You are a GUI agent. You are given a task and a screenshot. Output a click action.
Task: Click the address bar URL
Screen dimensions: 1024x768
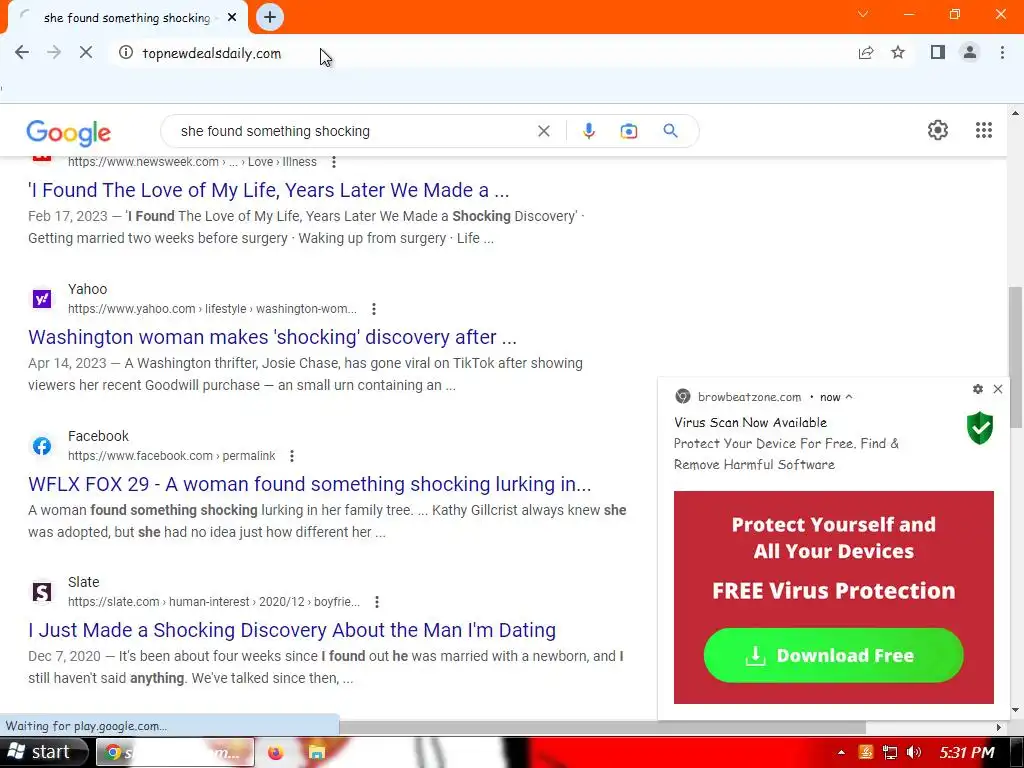tap(212, 54)
